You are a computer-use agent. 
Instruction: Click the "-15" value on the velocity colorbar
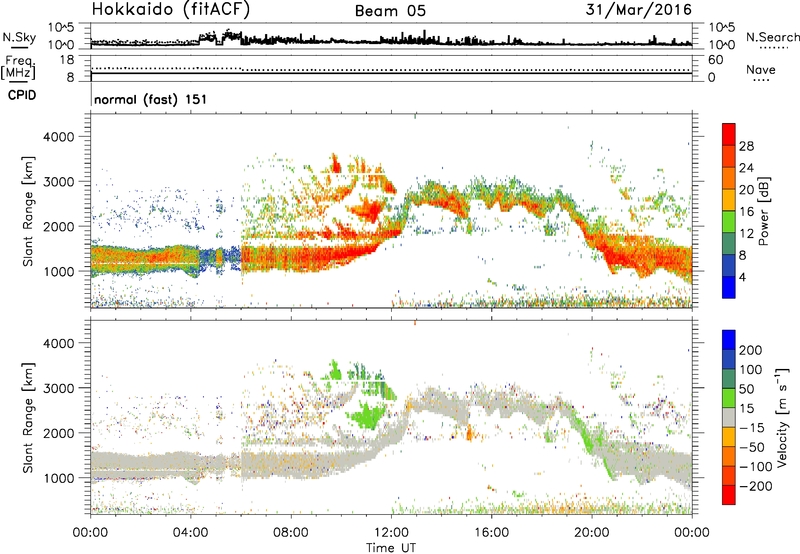pyautogui.click(x=752, y=428)
